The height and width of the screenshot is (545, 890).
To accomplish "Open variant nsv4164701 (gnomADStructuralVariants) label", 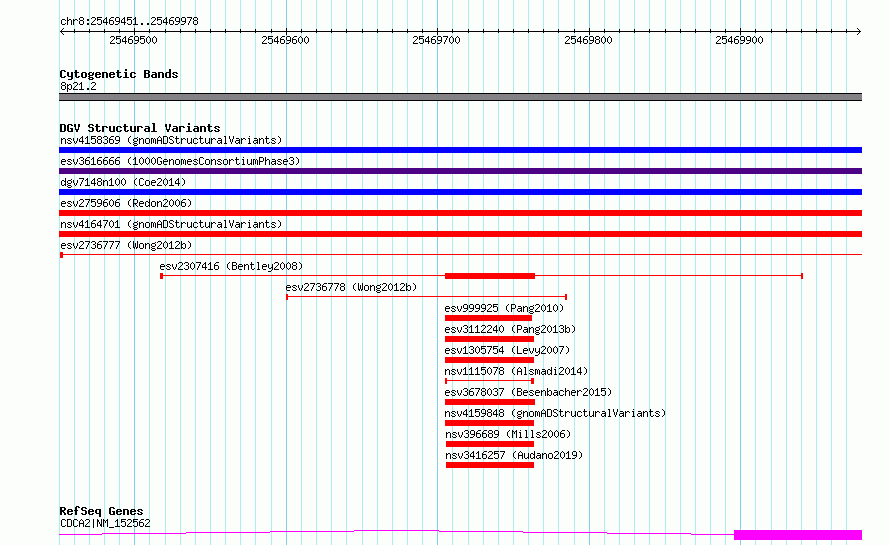I will (x=171, y=224).
